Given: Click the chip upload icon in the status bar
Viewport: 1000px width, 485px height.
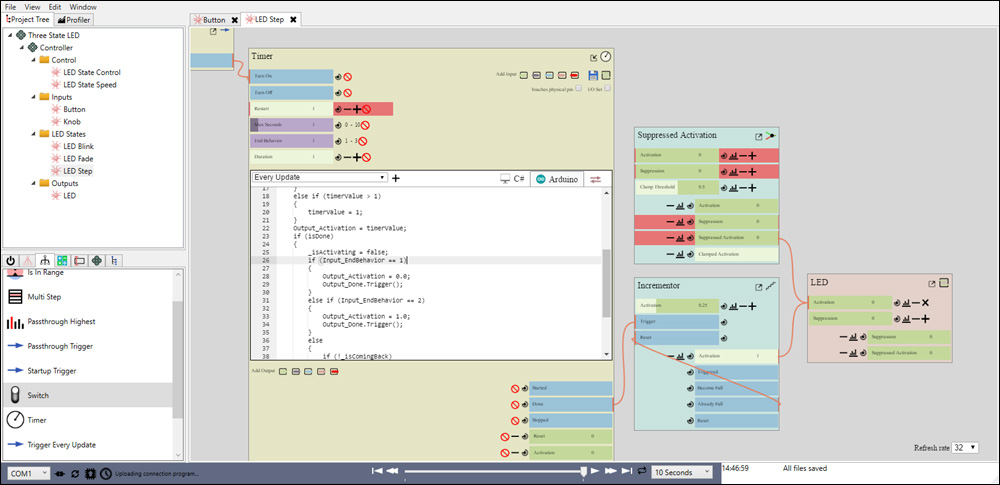Looking at the screenshot, I should [x=90, y=472].
